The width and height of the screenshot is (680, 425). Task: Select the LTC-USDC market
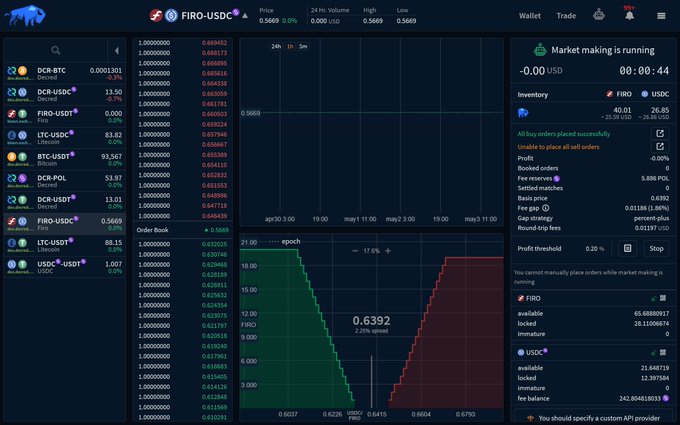coord(65,138)
